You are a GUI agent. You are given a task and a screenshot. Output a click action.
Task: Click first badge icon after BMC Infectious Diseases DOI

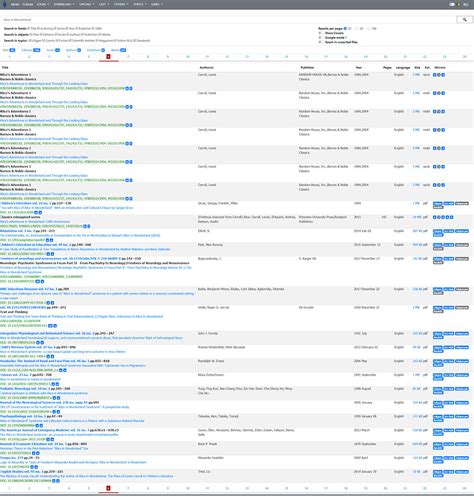click(48, 303)
